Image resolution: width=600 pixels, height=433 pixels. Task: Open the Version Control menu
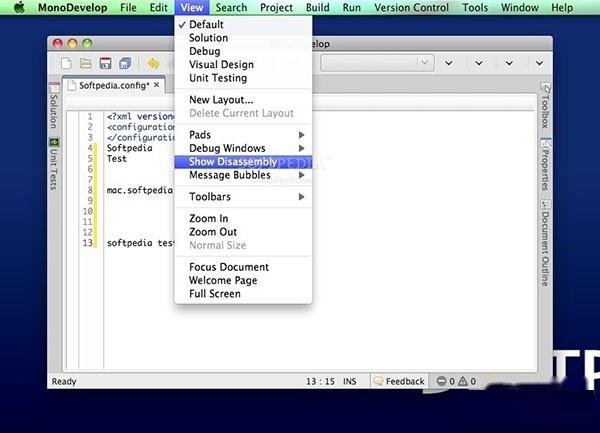411,8
